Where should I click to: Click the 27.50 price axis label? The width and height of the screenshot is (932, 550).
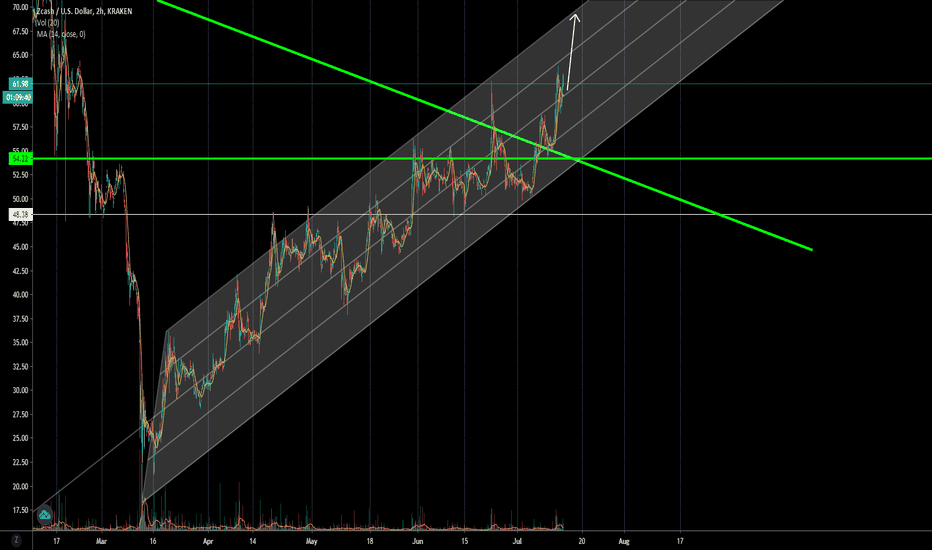point(21,414)
